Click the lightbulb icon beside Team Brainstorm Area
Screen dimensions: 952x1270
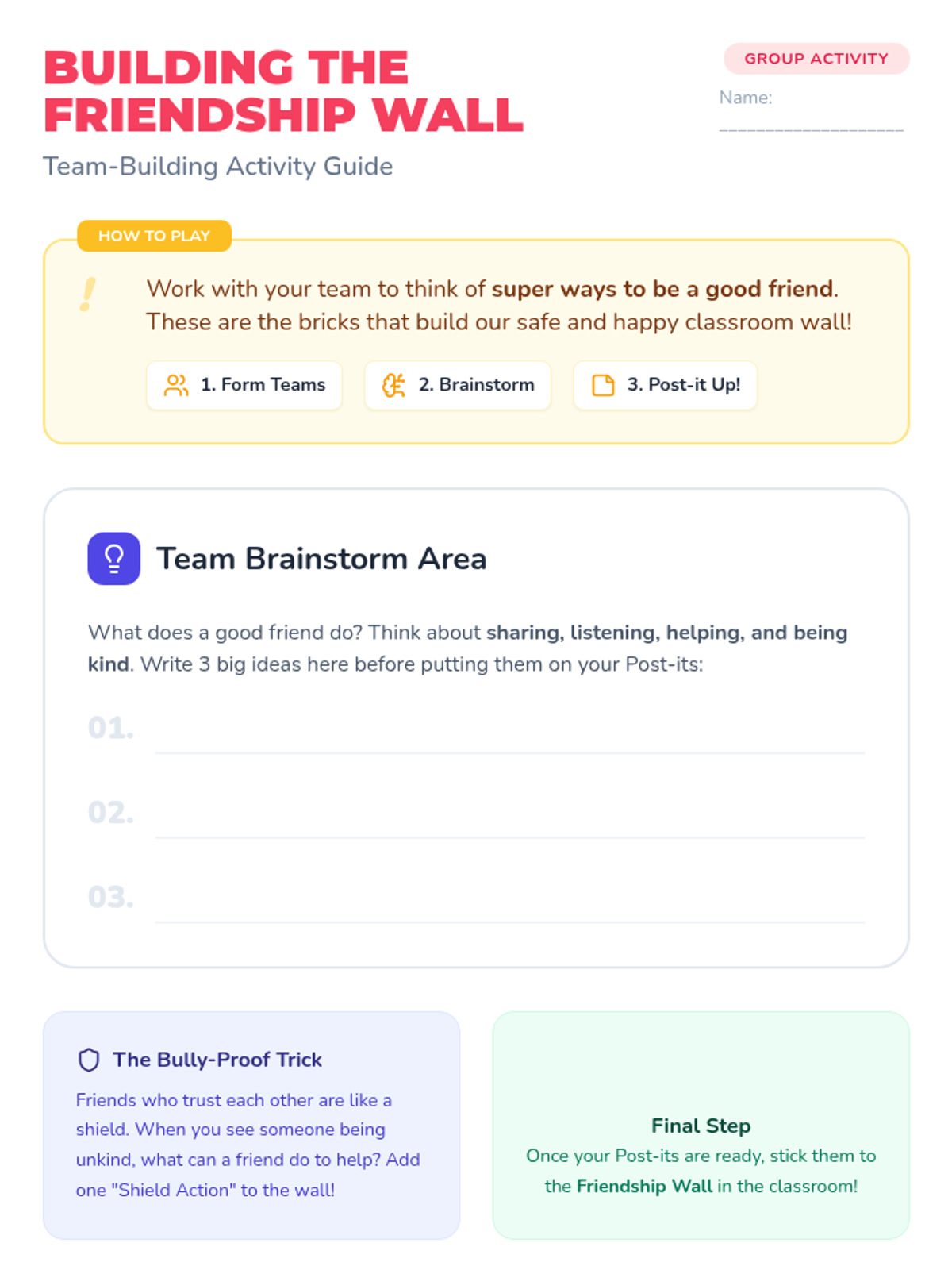pyautogui.click(x=113, y=558)
